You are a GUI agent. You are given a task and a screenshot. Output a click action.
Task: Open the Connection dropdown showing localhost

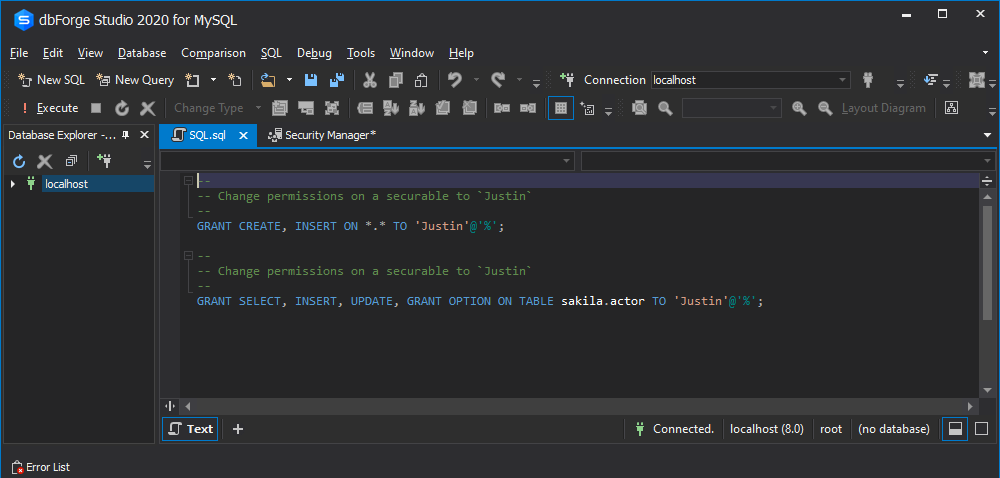pyautogui.click(x=843, y=80)
